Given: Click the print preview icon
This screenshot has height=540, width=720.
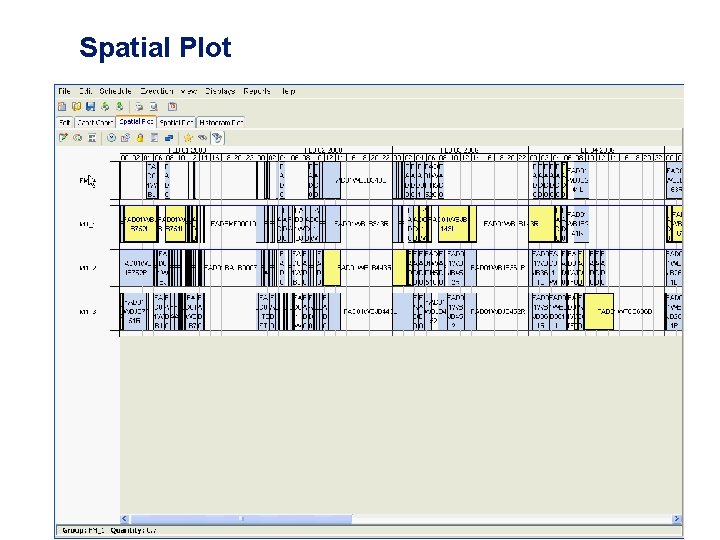Looking at the screenshot, I should pyautogui.click(x=153, y=107).
